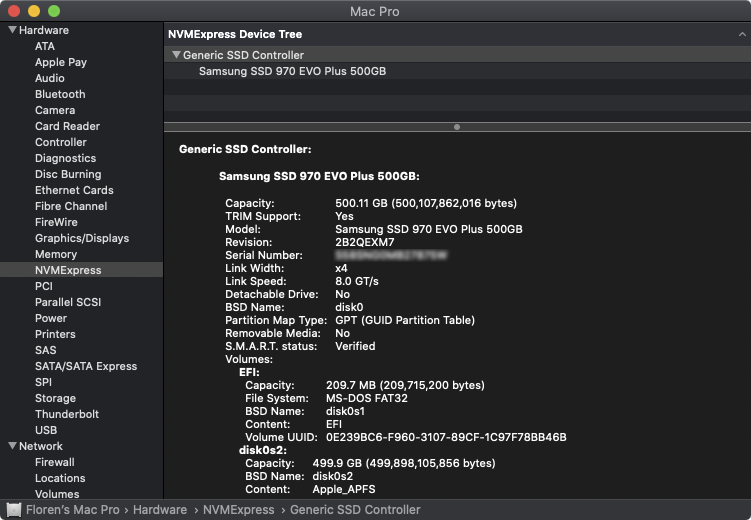Collapse the Generic SSD Controller tree row
Screen dimensions: 751x520
(176, 55)
